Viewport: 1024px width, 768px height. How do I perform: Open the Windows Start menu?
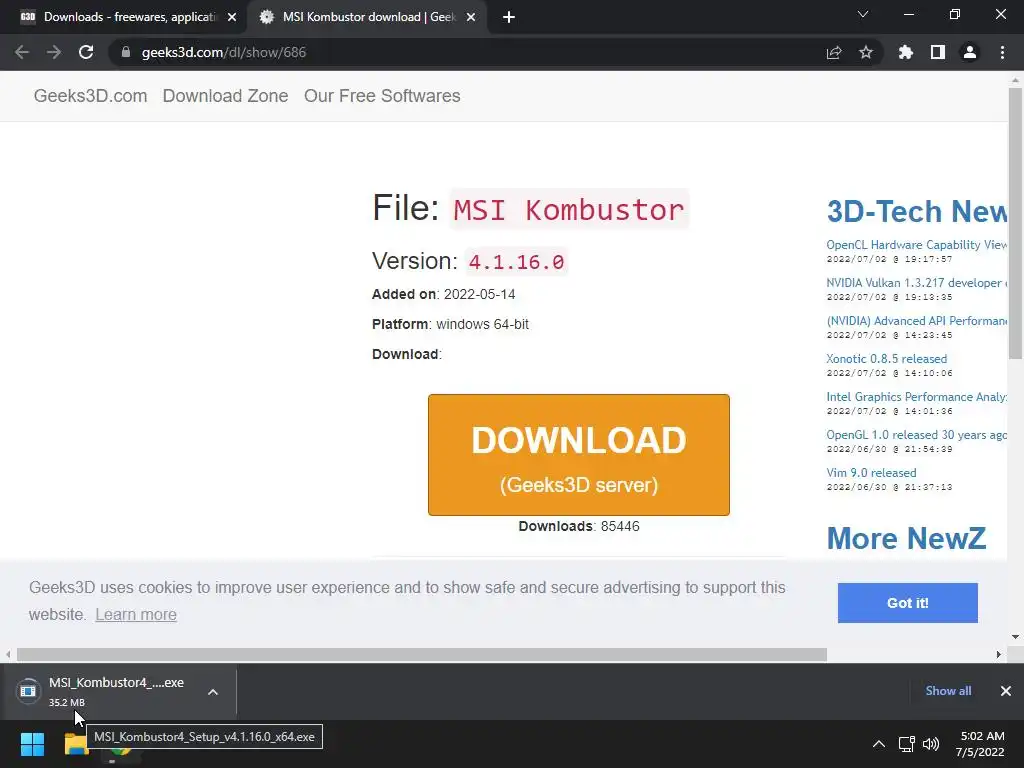tap(32, 744)
